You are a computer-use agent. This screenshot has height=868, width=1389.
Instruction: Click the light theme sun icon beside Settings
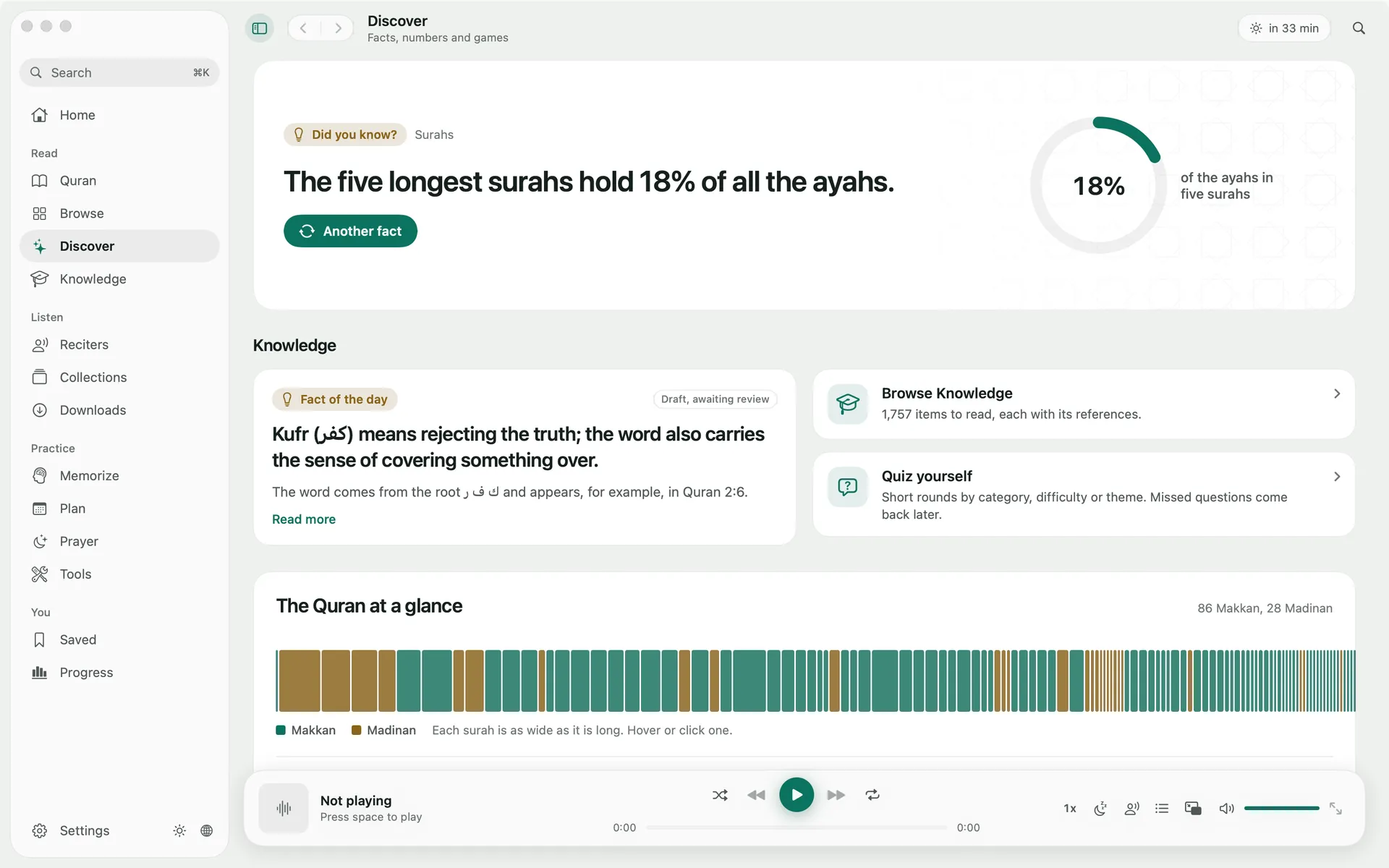(179, 830)
